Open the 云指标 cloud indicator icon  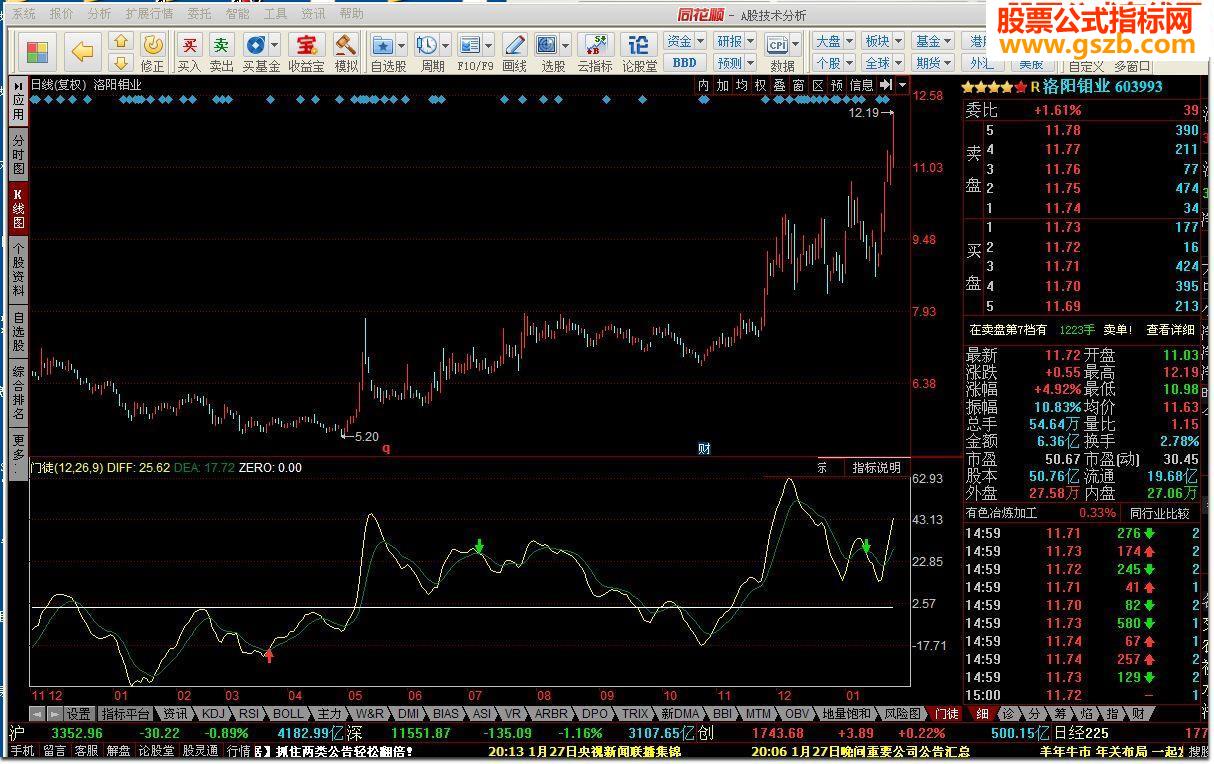[x=595, y=52]
